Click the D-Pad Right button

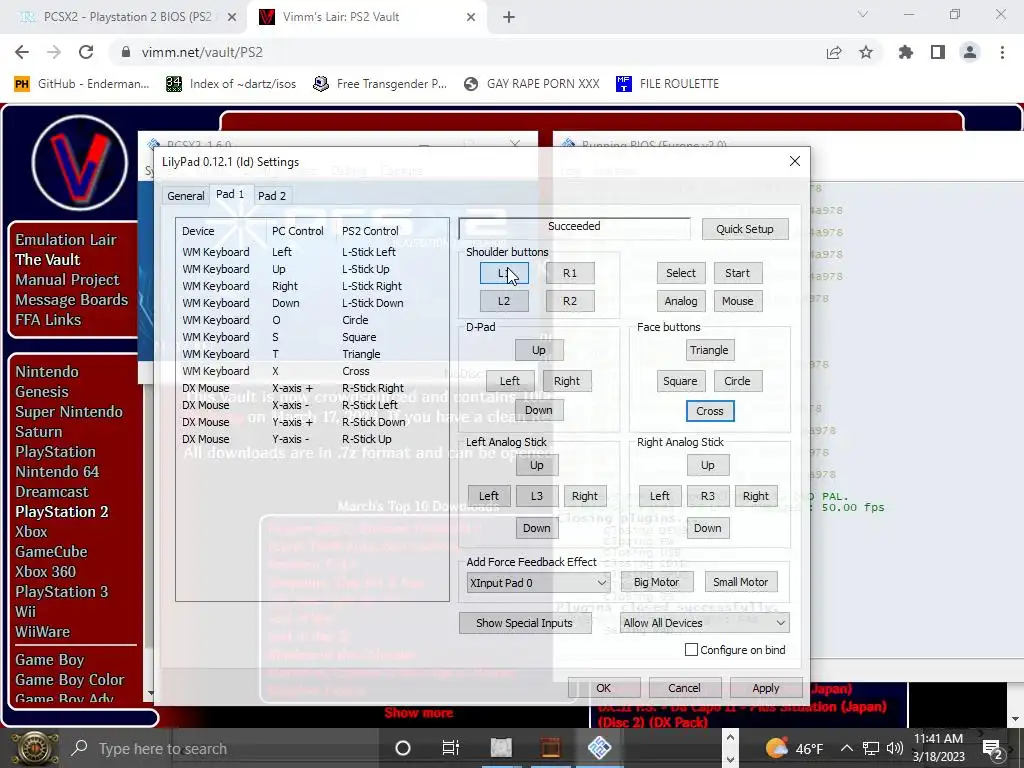coord(567,381)
